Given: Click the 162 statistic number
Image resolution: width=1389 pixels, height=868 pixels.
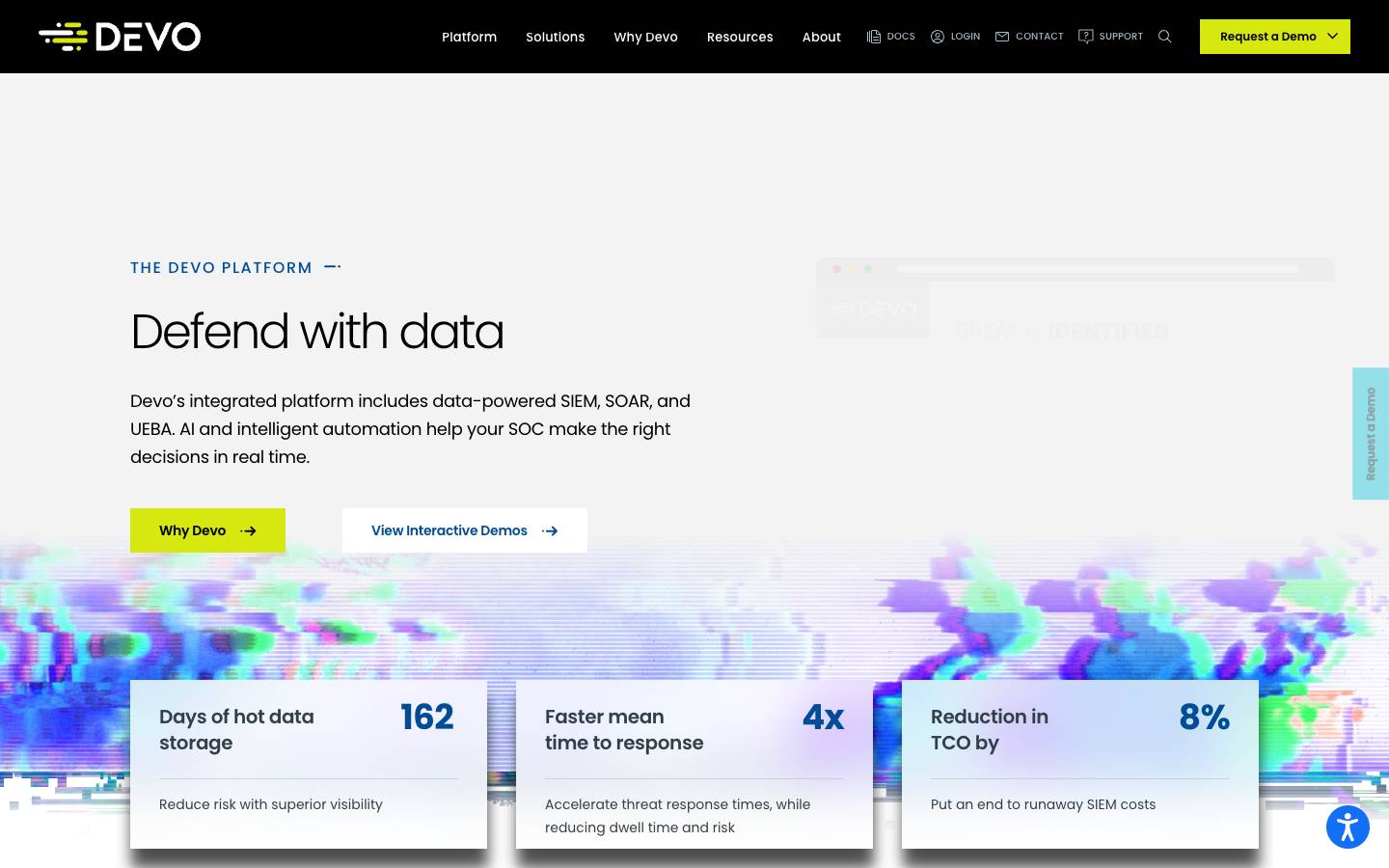Looking at the screenshot, I should pyautogui.click(x=427, y=717).
